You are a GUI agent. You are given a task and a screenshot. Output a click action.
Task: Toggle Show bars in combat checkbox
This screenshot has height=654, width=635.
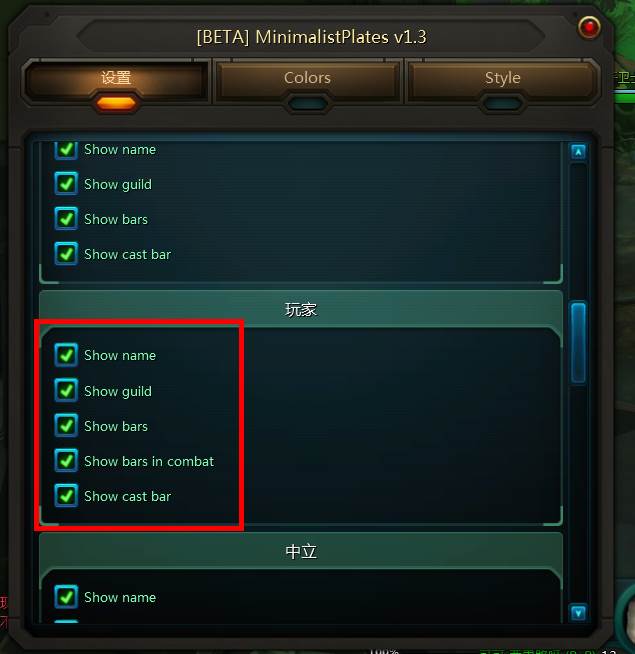coord(66,461)
